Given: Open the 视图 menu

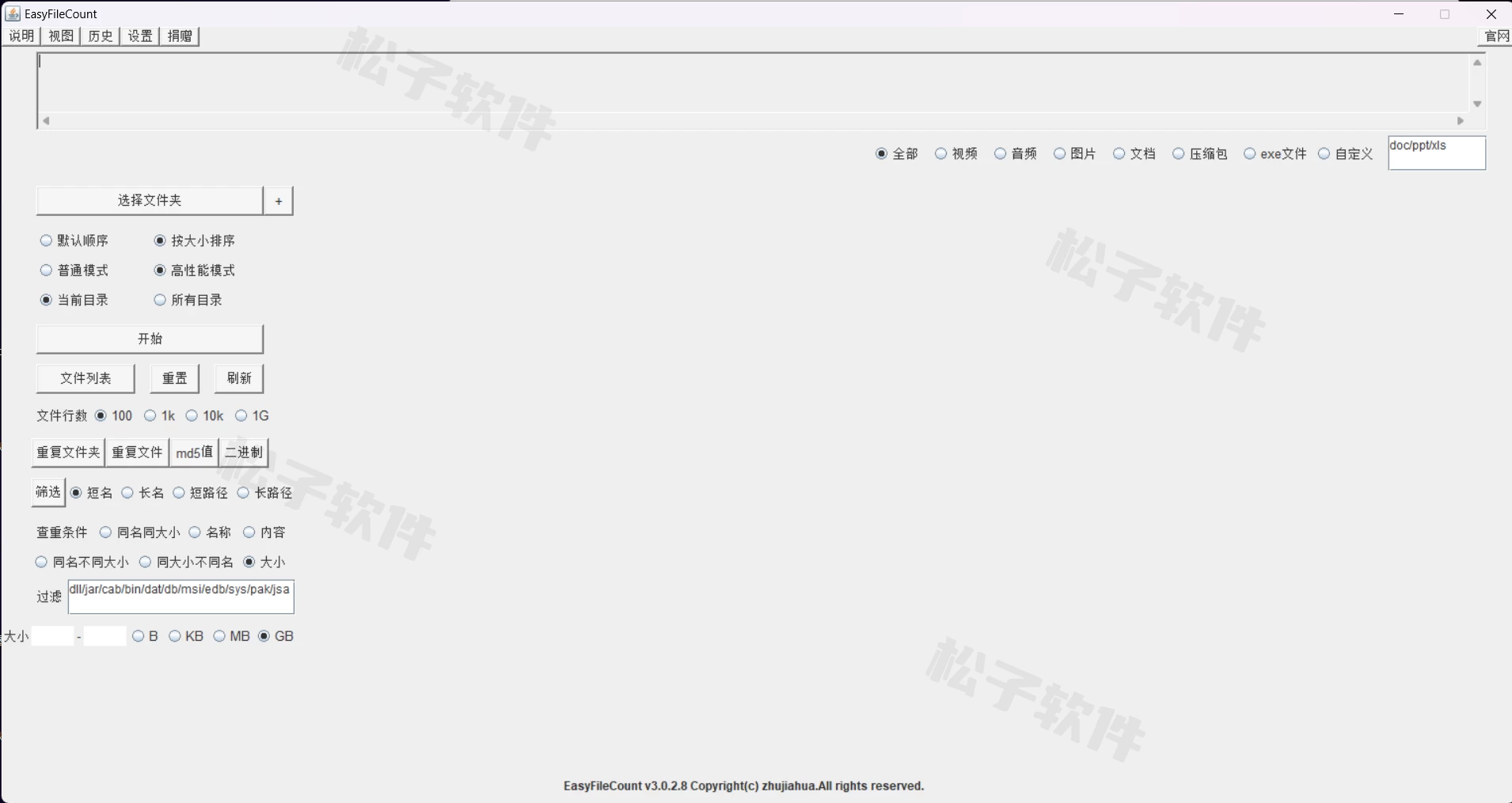Looking at the screenshot, I should click(x=61, y=36).
